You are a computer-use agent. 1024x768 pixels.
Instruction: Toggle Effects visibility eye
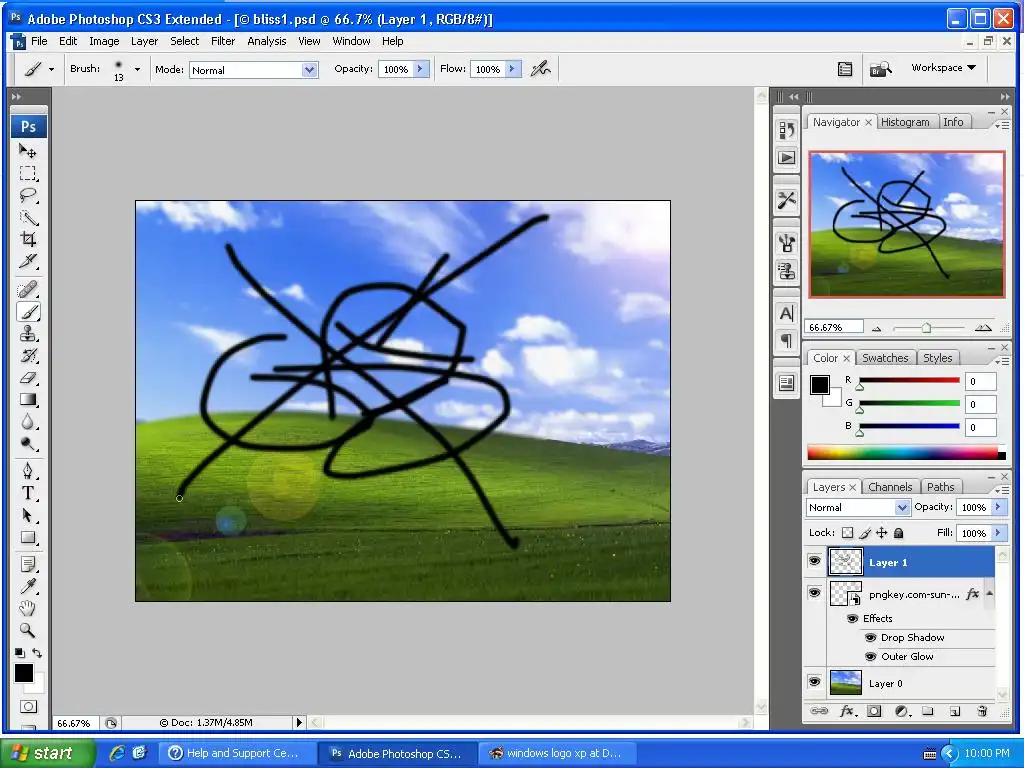[852, 618]
